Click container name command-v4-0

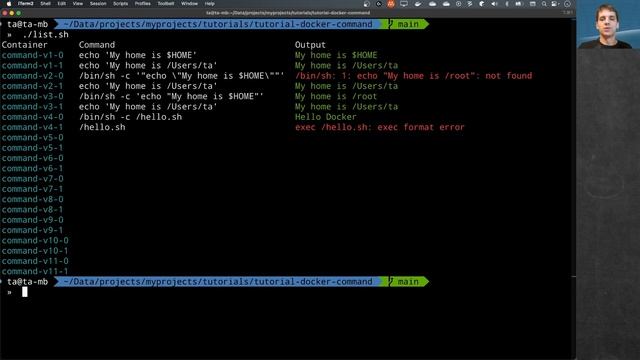click(x=32, y=117)
